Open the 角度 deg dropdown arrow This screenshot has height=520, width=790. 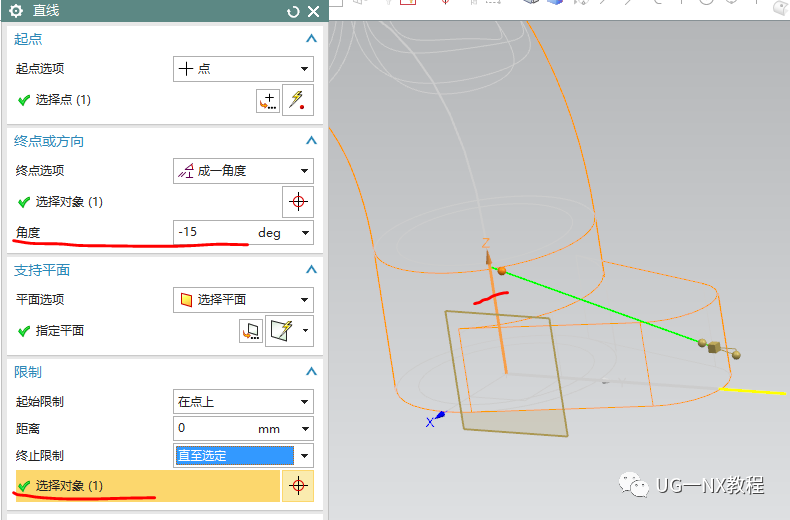click(x=305, y=233)
